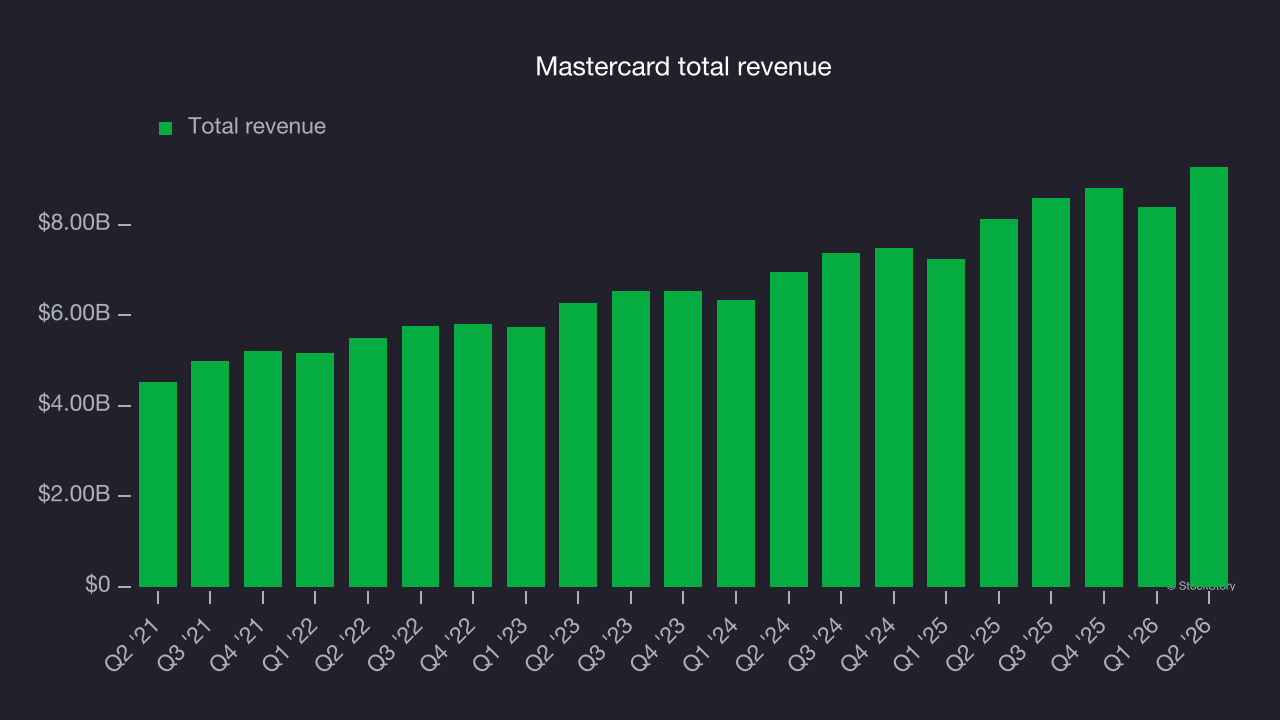Select the Q4 '24 revenue bar
Screen dimensions: 1280x720
pyautogui.click(x=894, y=417)
